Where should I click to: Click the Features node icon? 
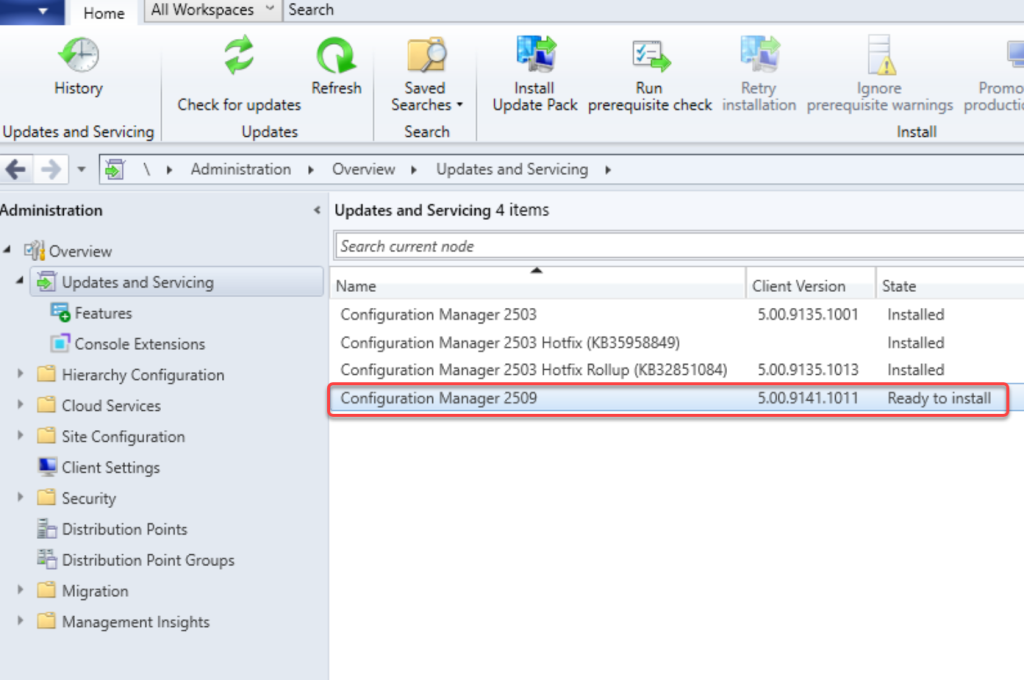(60, 313)
